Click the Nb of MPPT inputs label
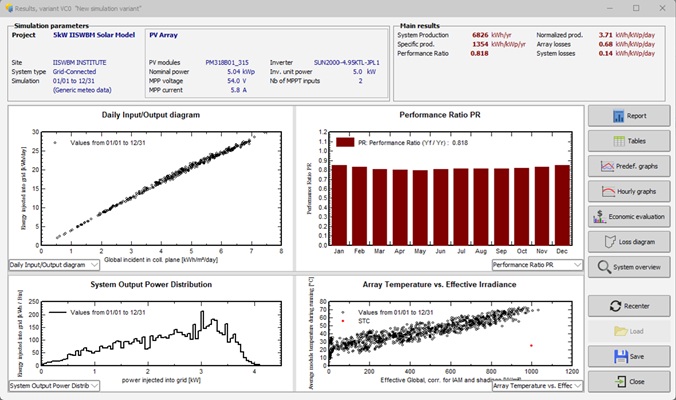 295,81
